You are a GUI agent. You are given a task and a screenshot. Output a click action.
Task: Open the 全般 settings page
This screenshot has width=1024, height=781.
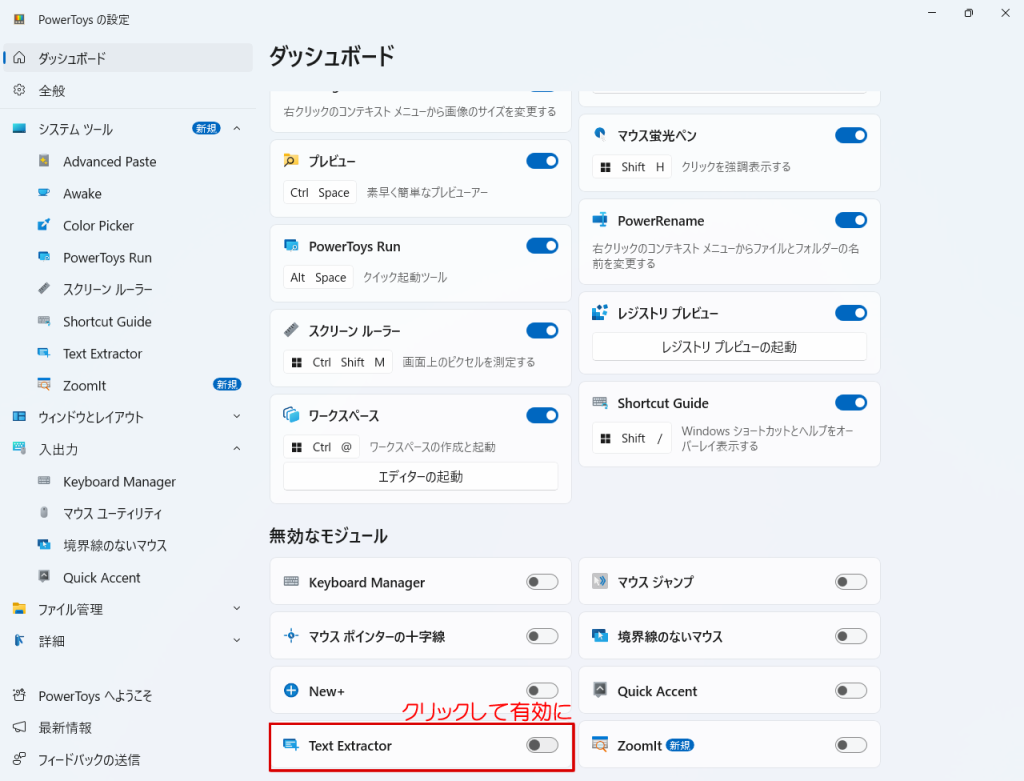tap(52, 91)
